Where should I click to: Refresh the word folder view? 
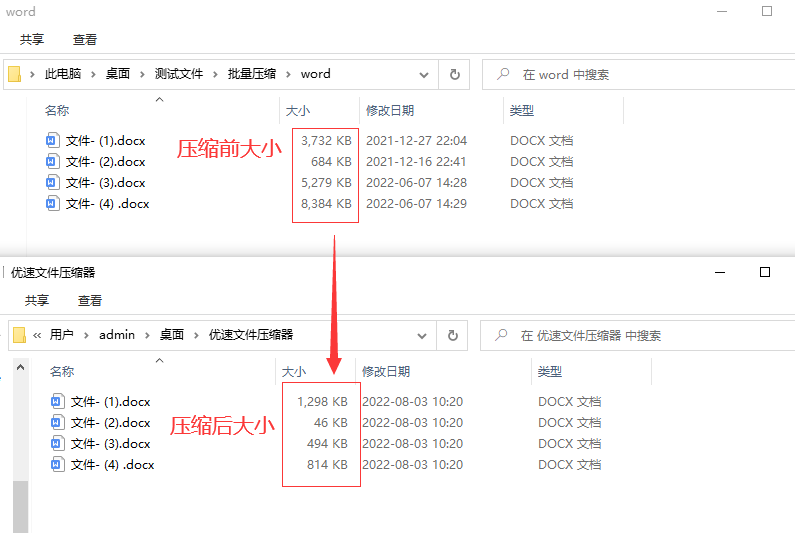[x=455, y=75]
